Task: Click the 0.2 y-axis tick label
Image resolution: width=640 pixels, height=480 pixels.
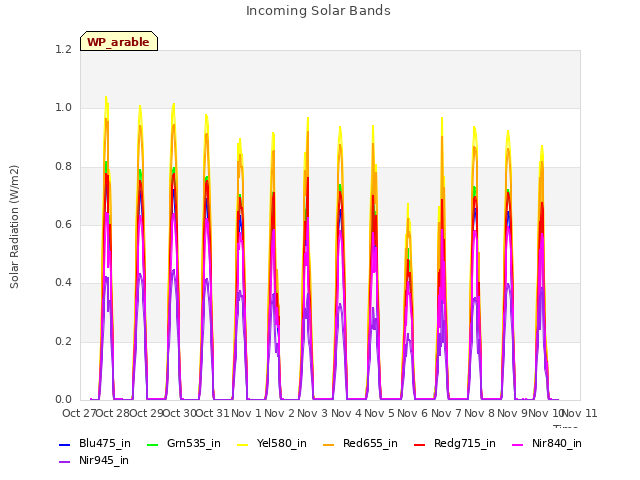Action: click(x=63, y=342)
